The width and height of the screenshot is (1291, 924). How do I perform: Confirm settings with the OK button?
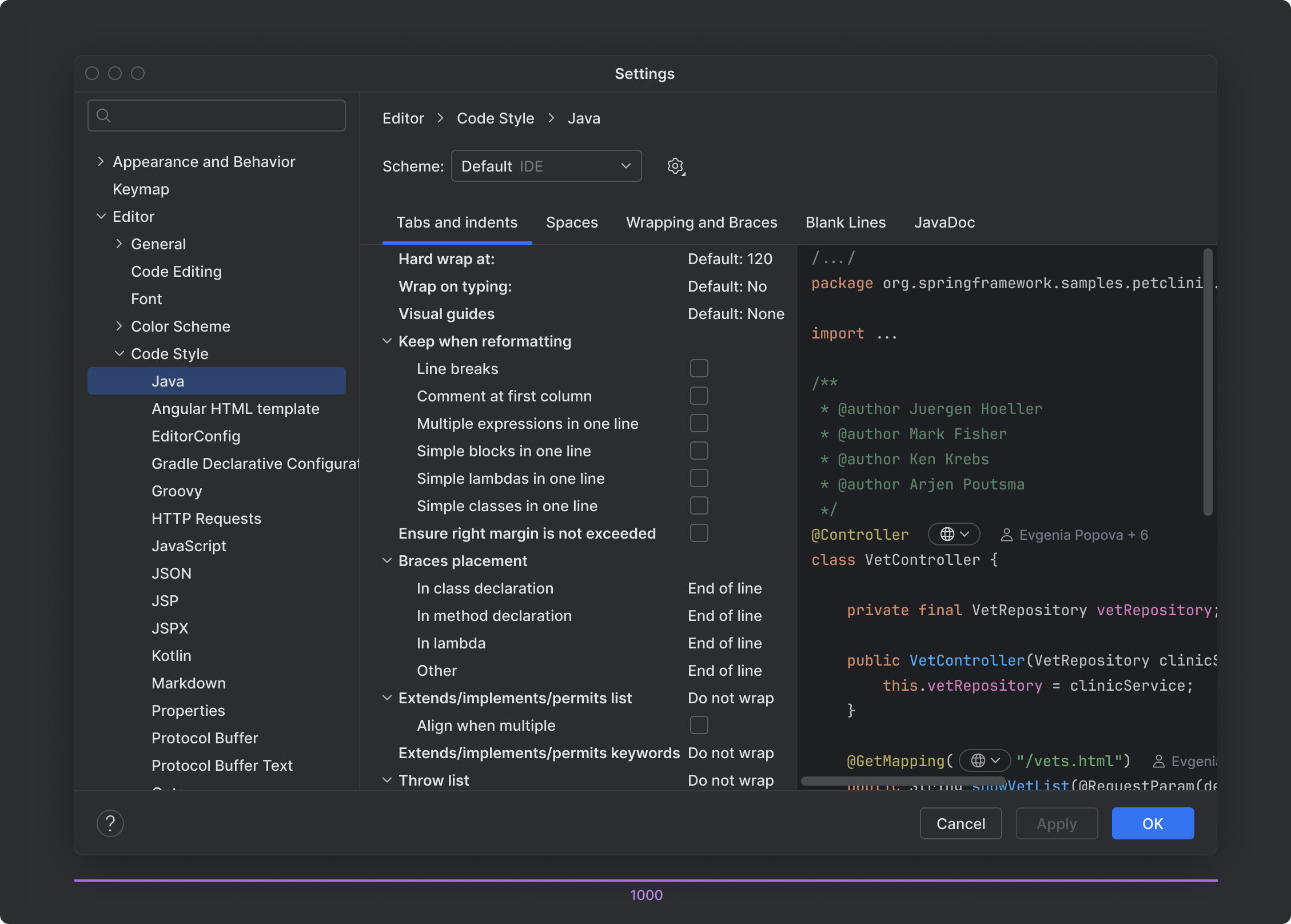click(1153, 823)
